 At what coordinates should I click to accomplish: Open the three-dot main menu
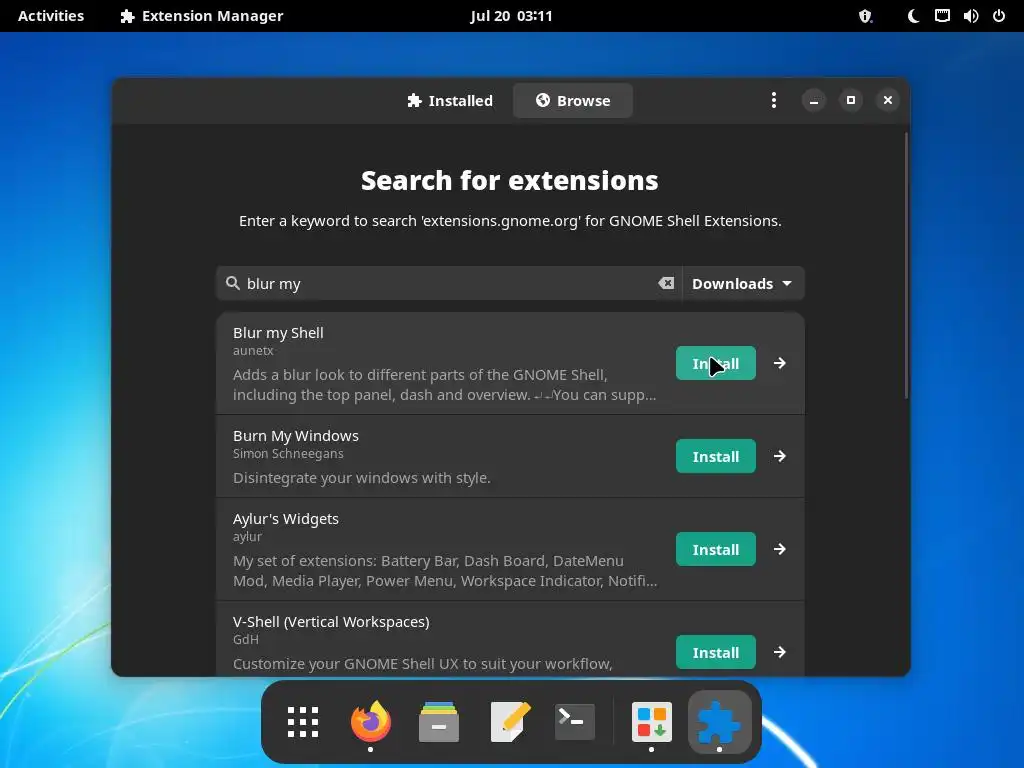tap(774, 100)
